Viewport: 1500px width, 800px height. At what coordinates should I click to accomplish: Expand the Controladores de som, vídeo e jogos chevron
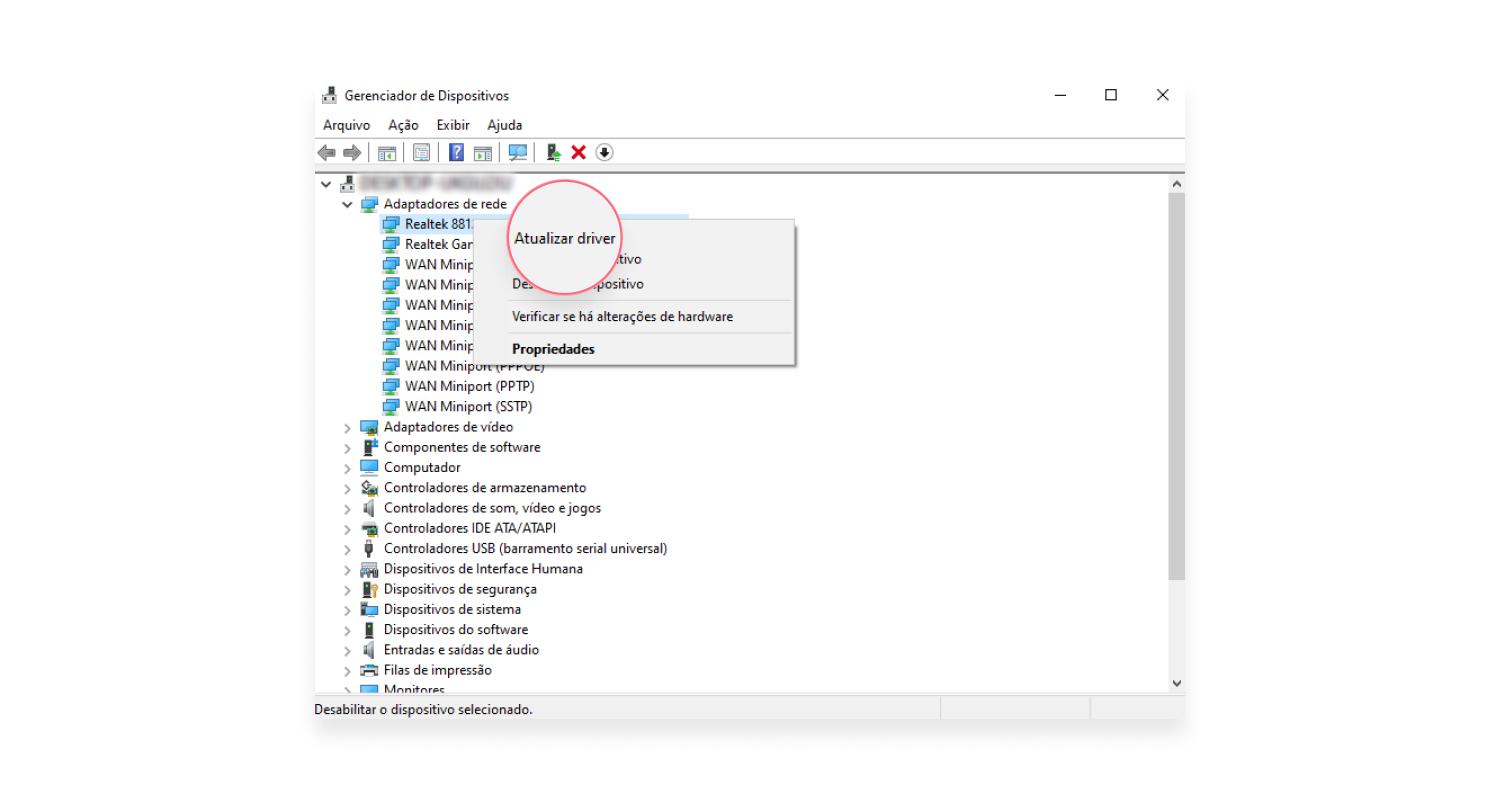point(348,509)
